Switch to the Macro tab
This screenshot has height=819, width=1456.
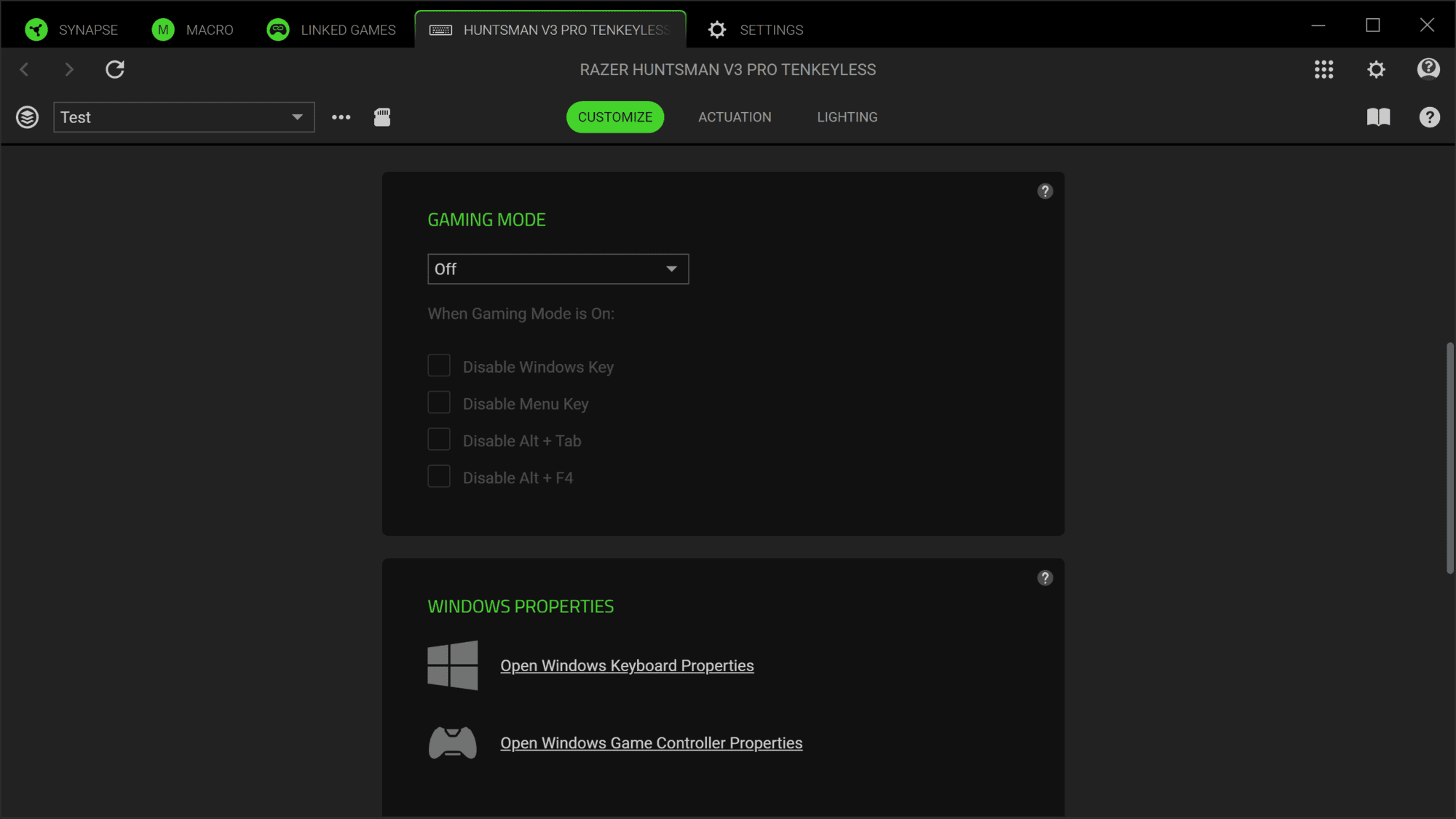[x=193, y=30]
